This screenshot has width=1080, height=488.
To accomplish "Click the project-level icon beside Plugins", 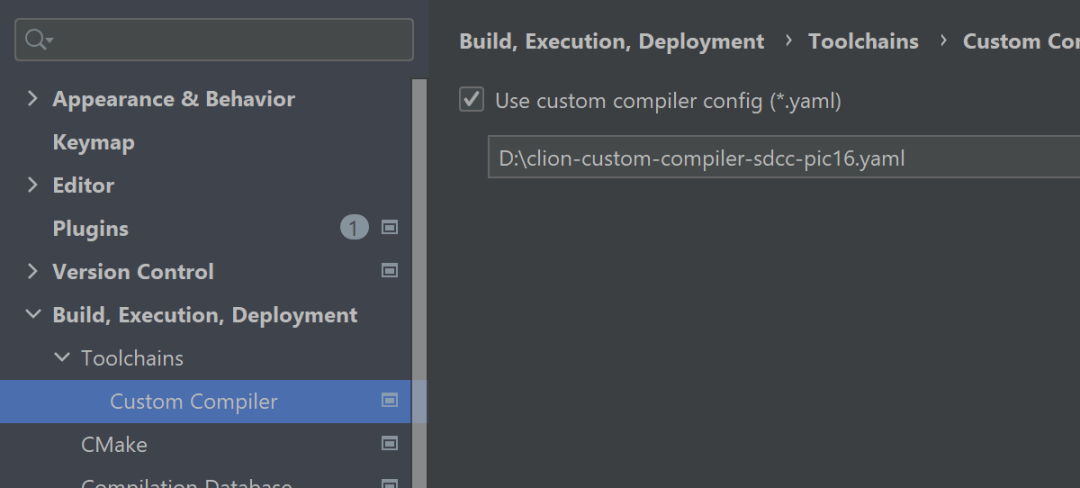I will pos(390,227).
